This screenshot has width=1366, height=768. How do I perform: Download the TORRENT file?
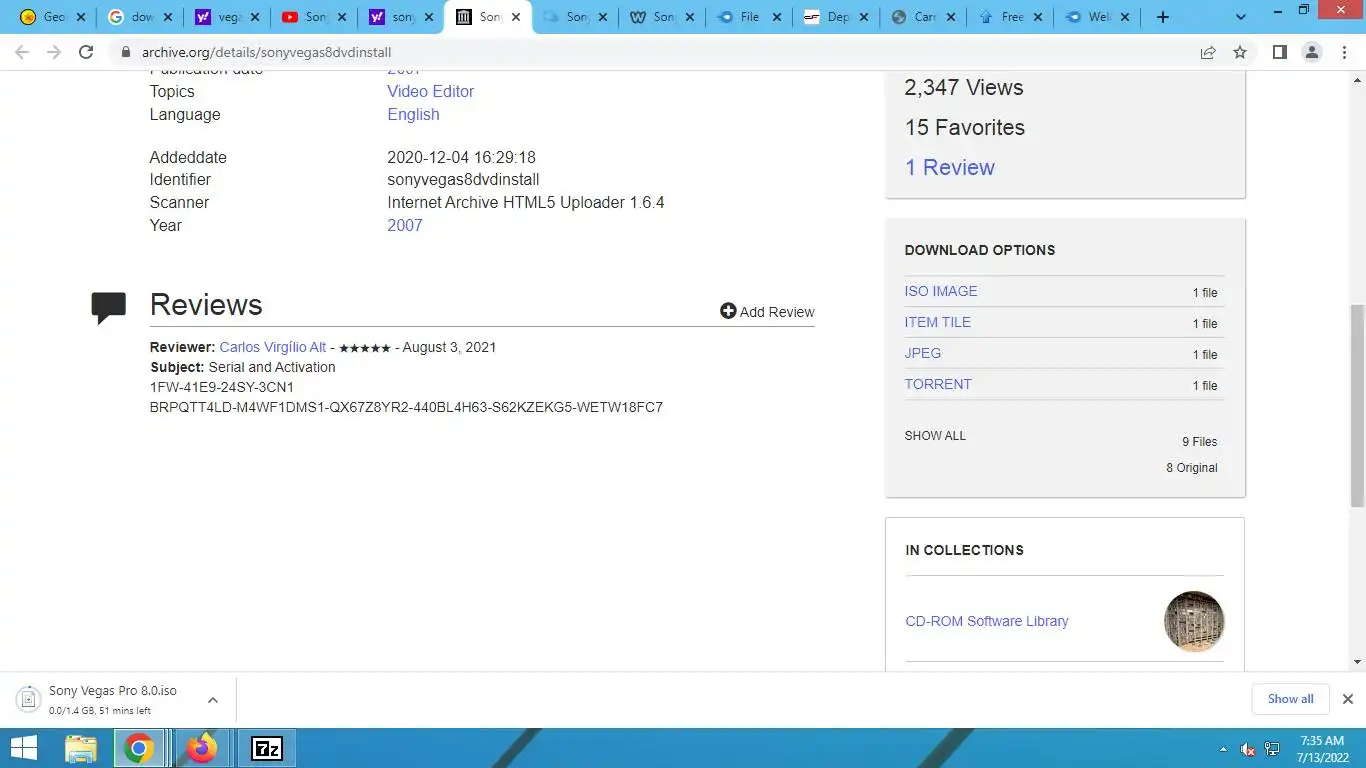938,384
